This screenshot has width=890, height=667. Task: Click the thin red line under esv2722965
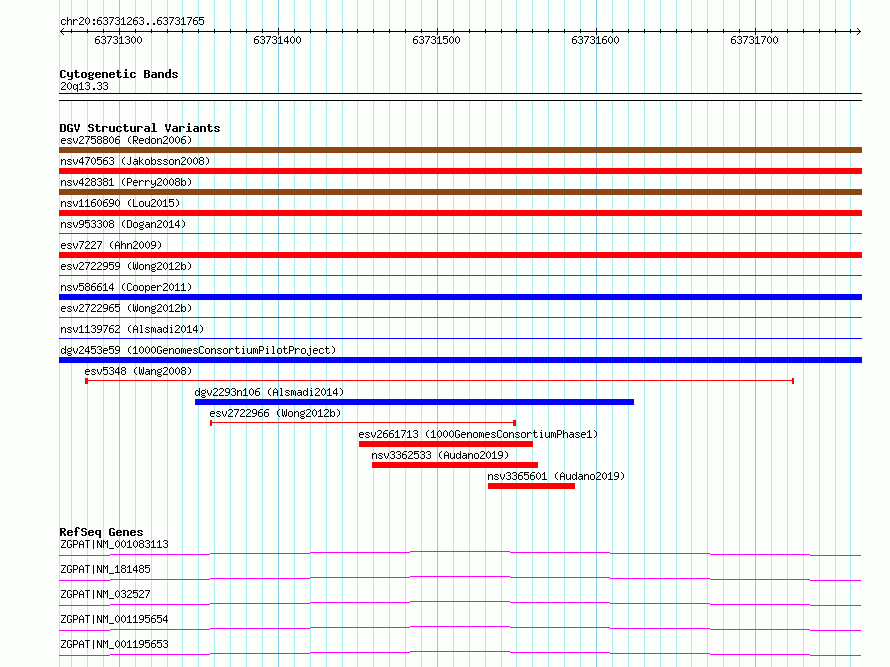tap(460, 317)
